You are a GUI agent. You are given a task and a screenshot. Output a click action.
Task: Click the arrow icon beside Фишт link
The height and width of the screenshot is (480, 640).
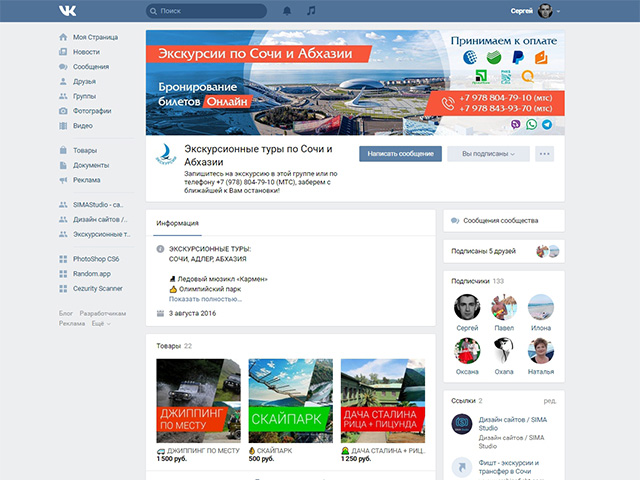pos(462,467)
